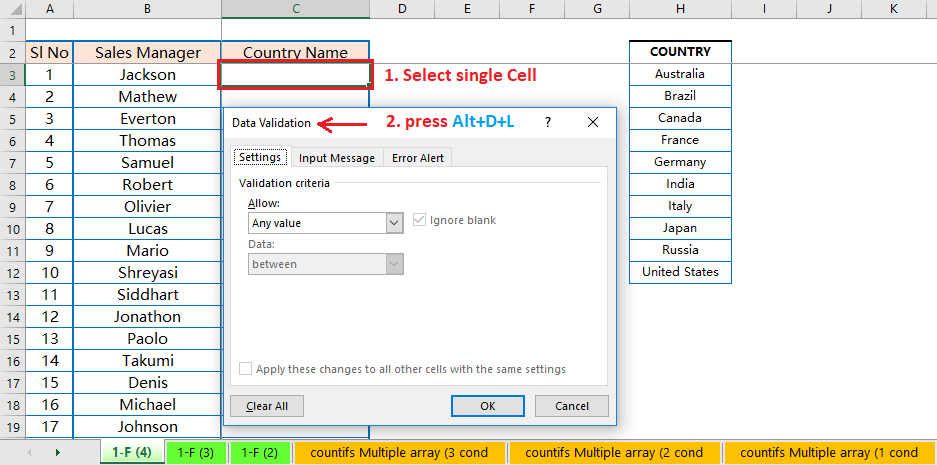This screenshot has height=465, width=937.
Task: Open the Data dropdown showing between
Action: click(326, 264)
